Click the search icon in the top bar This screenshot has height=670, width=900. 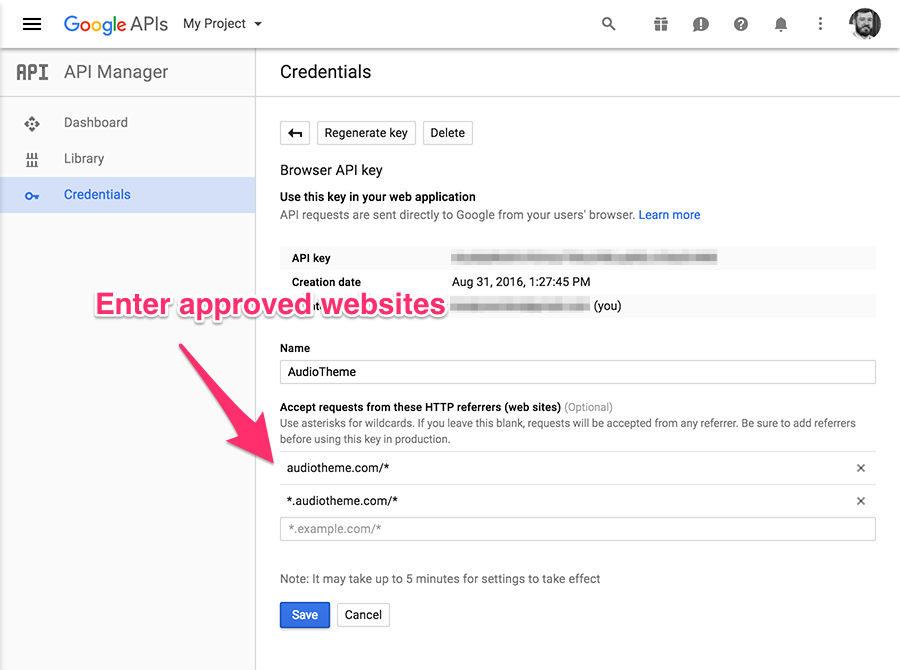click(x=609, y=24)
